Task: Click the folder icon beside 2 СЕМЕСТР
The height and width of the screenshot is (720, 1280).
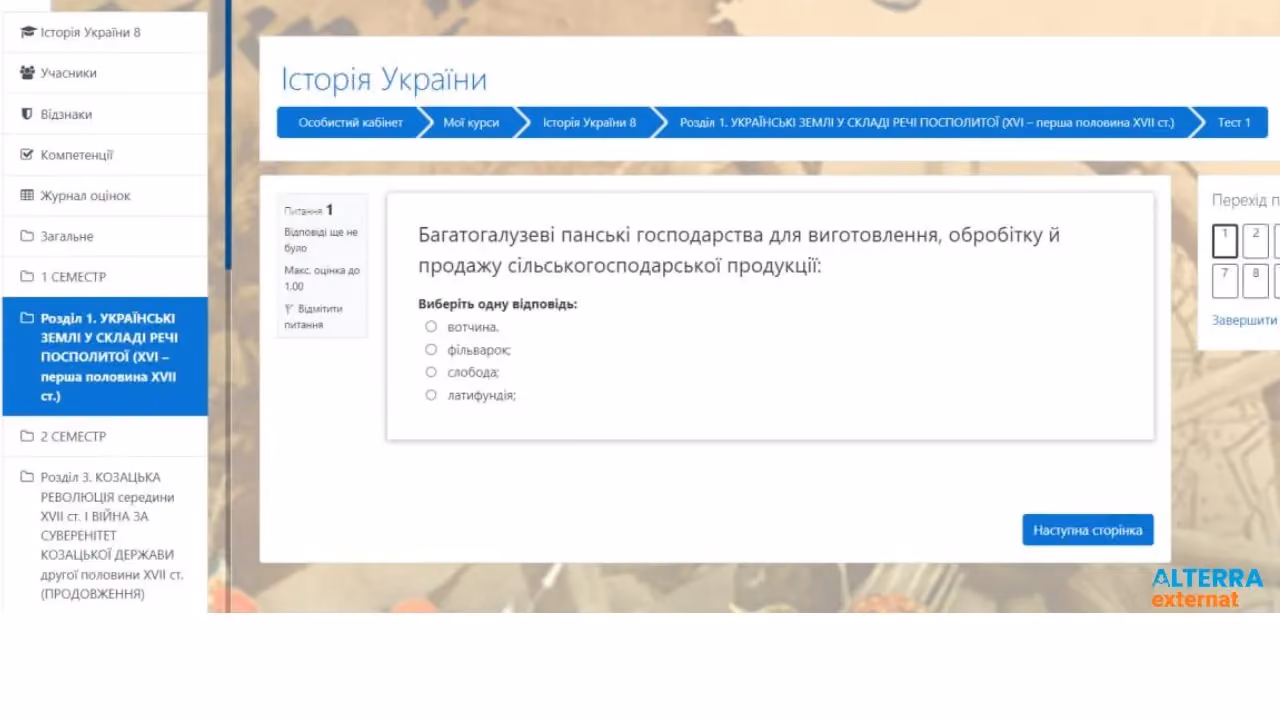Action: click(27, 436)
